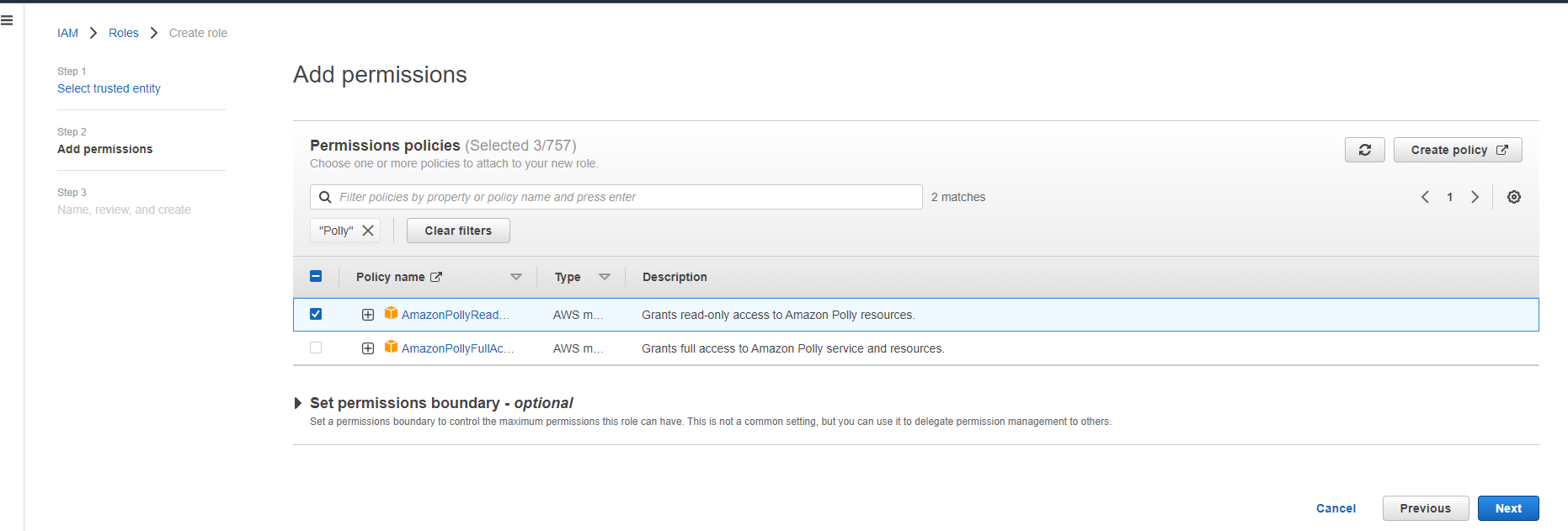
Task: Click the refresh policies icon button
Action: click(x=1364, y=150)
